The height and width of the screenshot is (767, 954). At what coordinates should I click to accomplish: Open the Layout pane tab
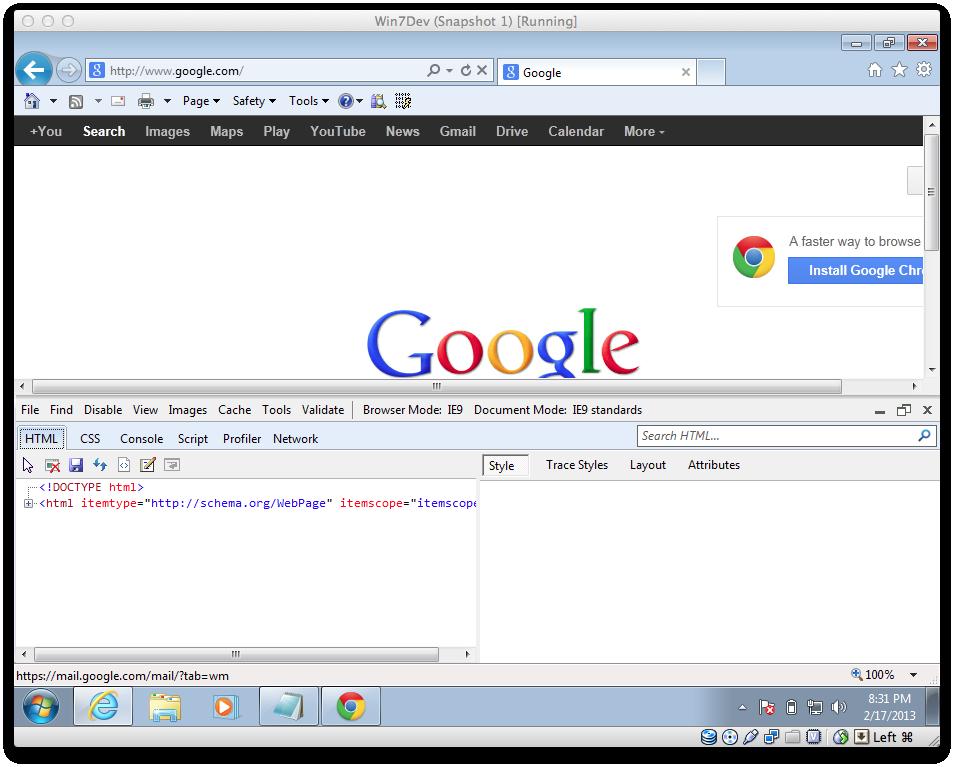(x=648, y=465)
